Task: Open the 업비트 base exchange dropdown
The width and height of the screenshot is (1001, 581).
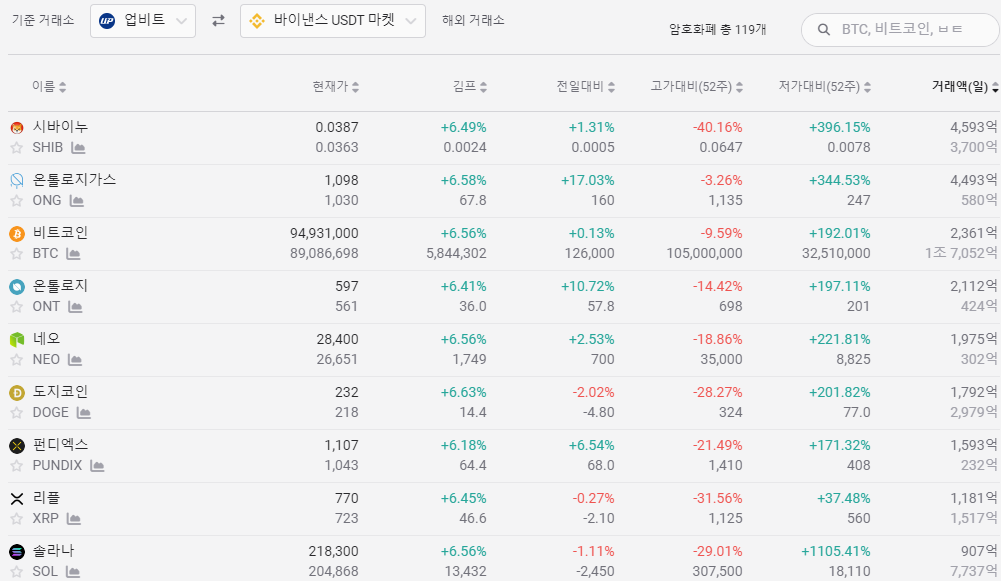Action: 143,21
